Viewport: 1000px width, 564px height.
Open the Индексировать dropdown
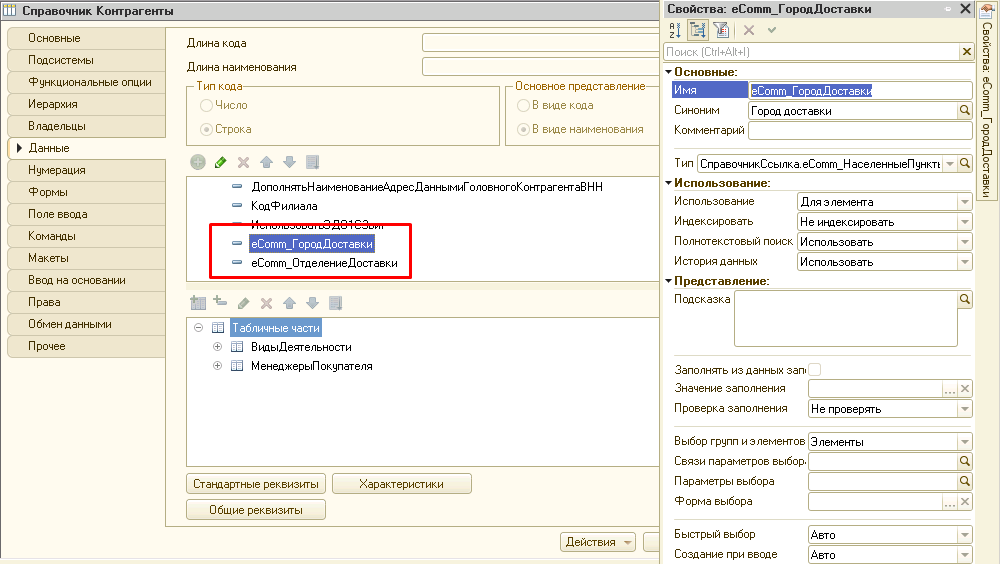tap(964, 222)
